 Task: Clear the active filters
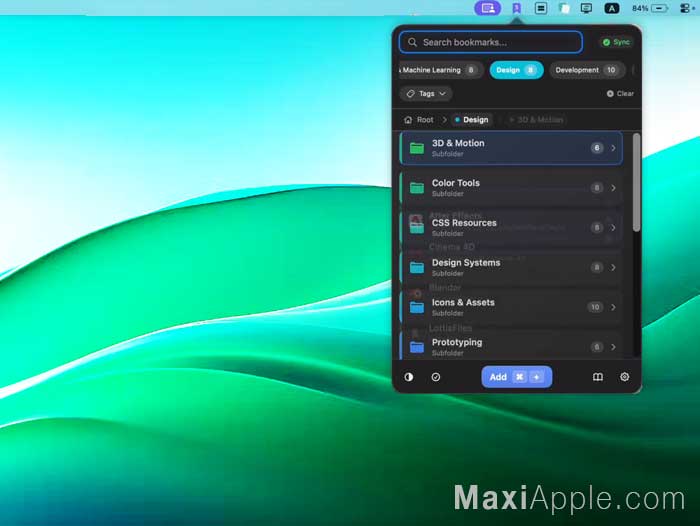[620, 93]
